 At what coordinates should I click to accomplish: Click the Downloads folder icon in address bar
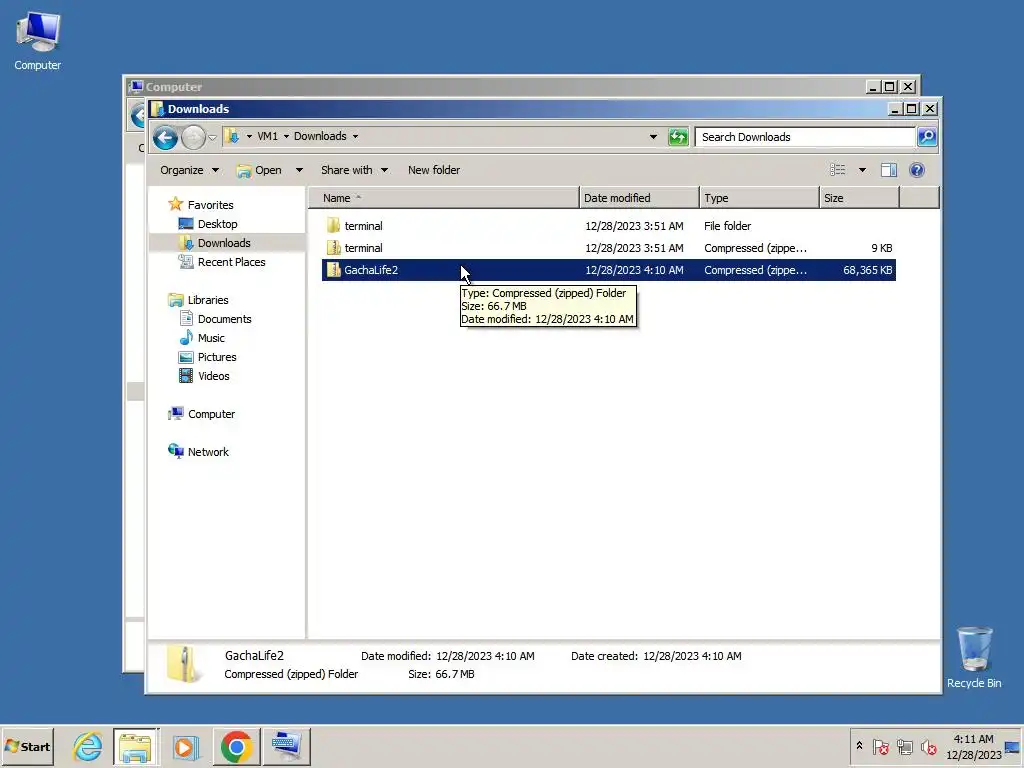pos(232,136)
